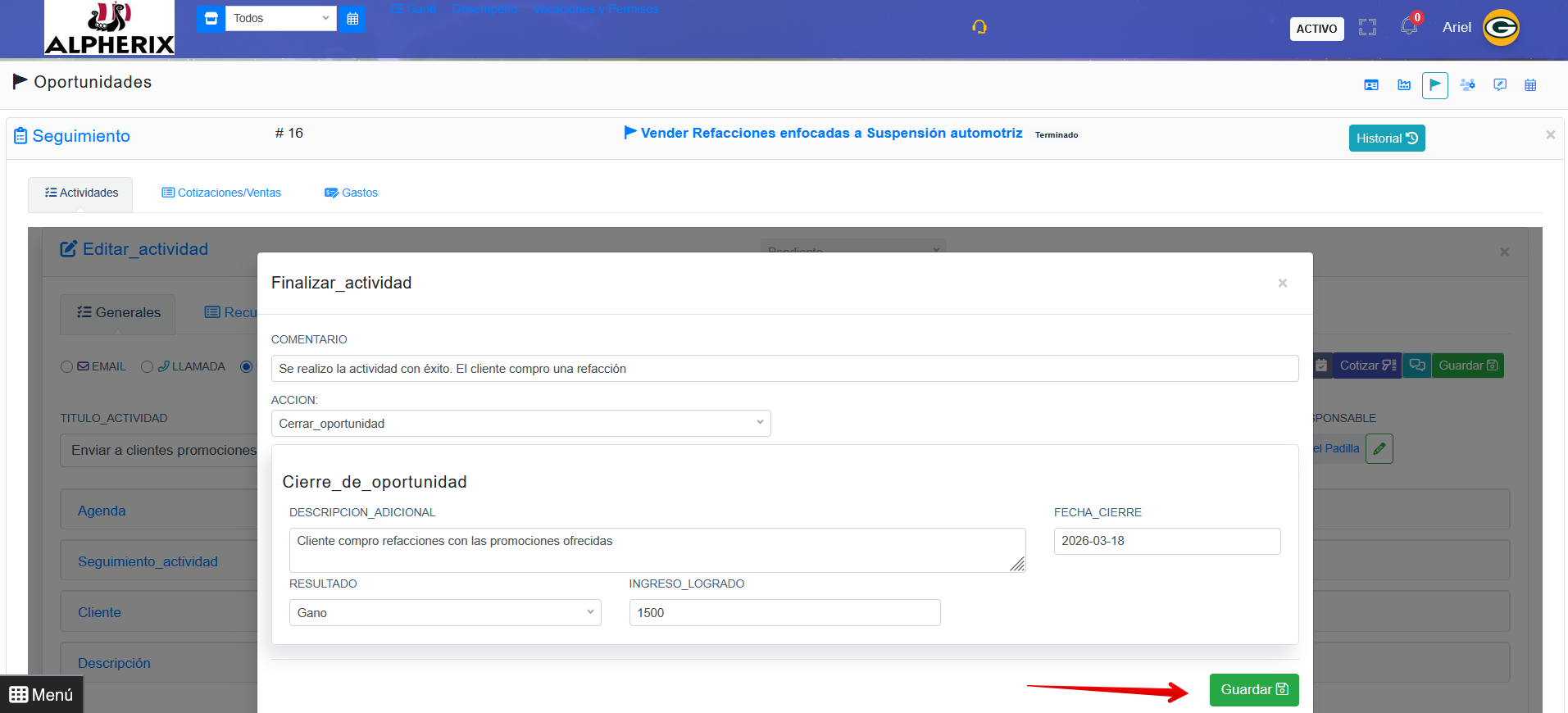This screenshot has height=713, width=1568.
Task: Toggle fullscreen mode icon
Action: (x=1367, y=27)
